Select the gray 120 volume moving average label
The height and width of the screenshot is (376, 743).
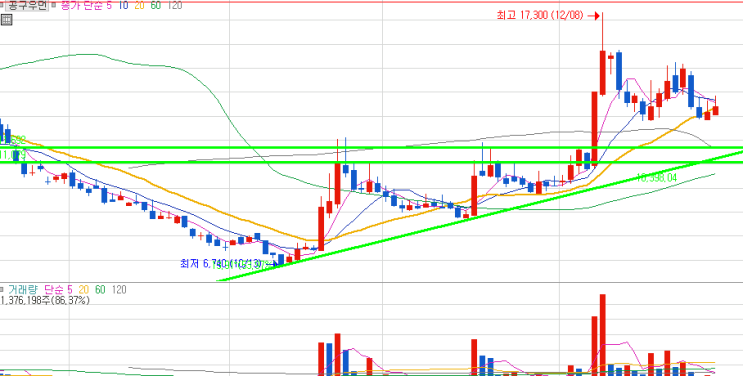pos(119,289)
